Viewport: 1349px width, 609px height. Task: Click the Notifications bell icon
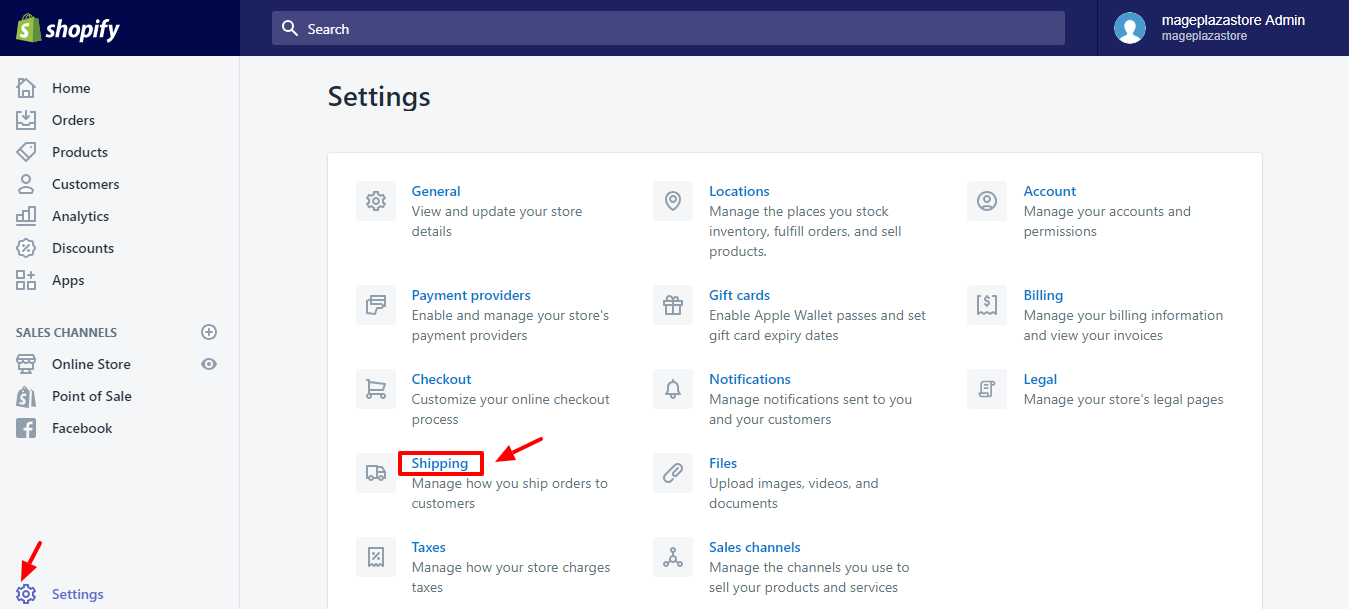[x=673, y=389]
